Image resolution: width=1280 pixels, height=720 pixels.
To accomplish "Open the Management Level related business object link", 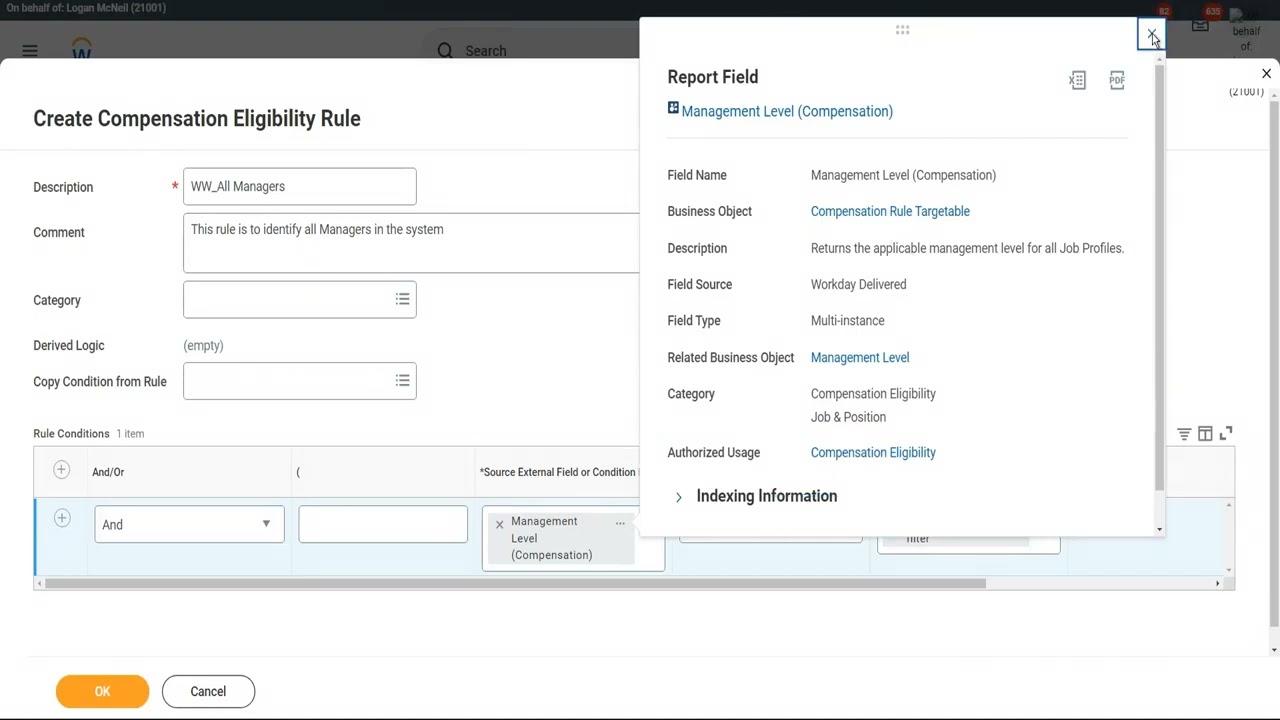I will click(860, 357).
